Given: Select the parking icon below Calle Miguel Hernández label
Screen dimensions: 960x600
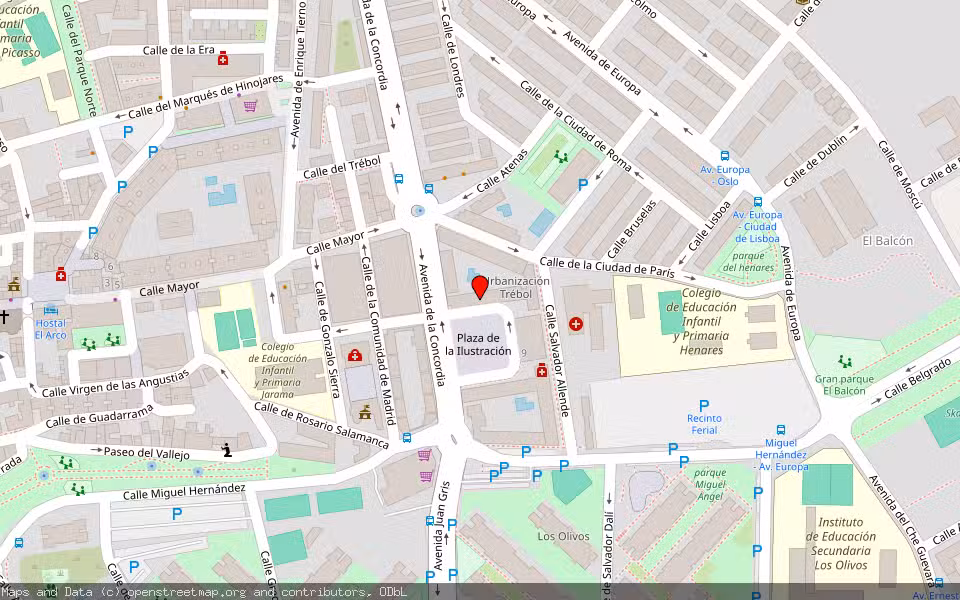Looking at the screenshot, I should (x=177, y=514).
